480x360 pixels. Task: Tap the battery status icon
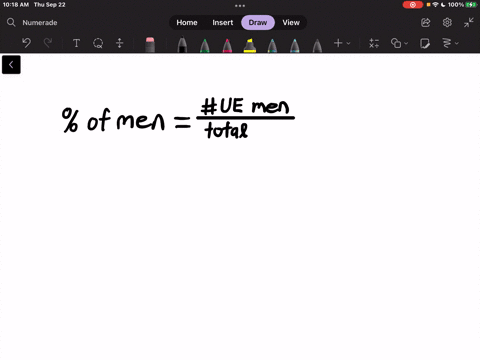coord(471,5)
